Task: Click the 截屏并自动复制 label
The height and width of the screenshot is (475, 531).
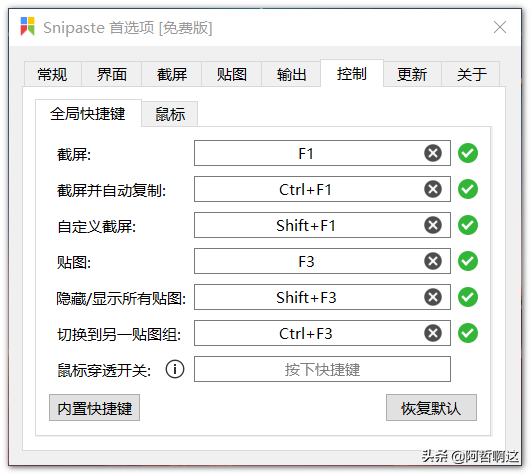Action: point(111,190)
